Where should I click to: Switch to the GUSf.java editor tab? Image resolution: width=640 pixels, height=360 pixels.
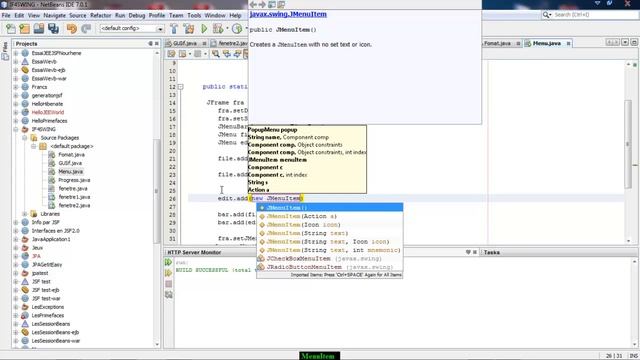[x=185, y=43]
